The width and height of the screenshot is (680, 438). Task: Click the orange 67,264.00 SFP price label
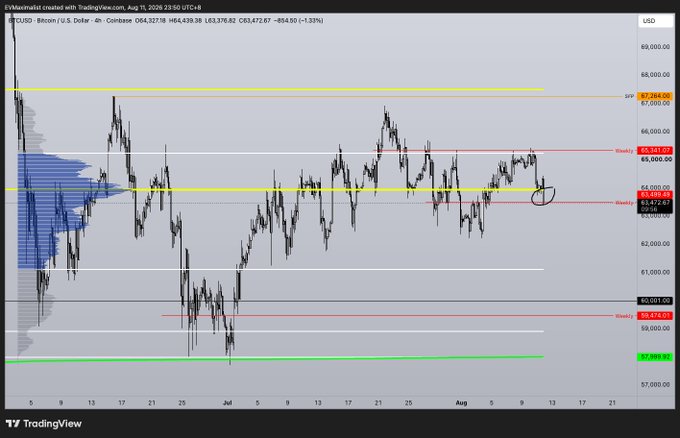[x=655, y=96]
